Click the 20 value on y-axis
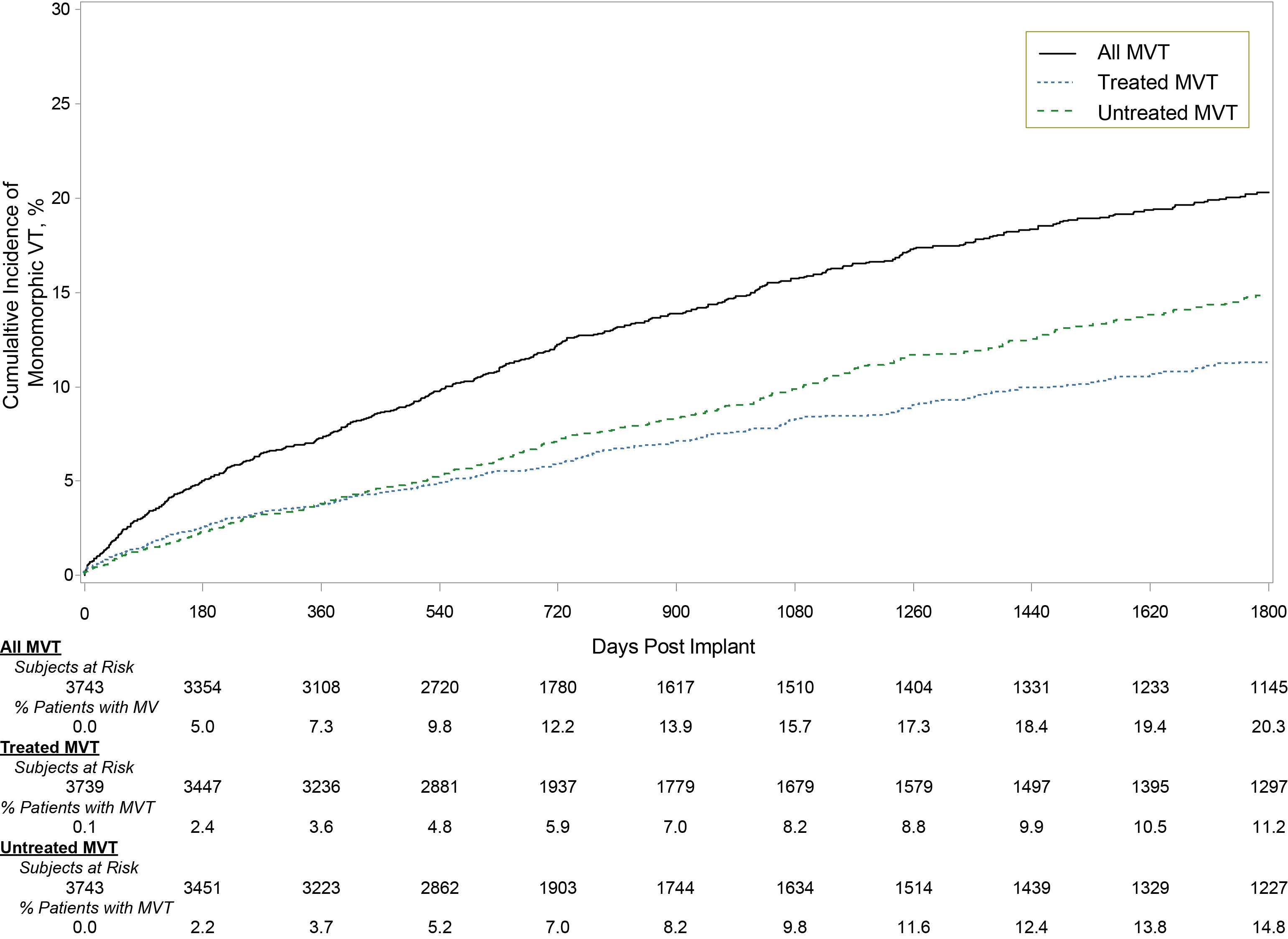This screenshot has width=1288, height=939. click(x=61, y=198)
